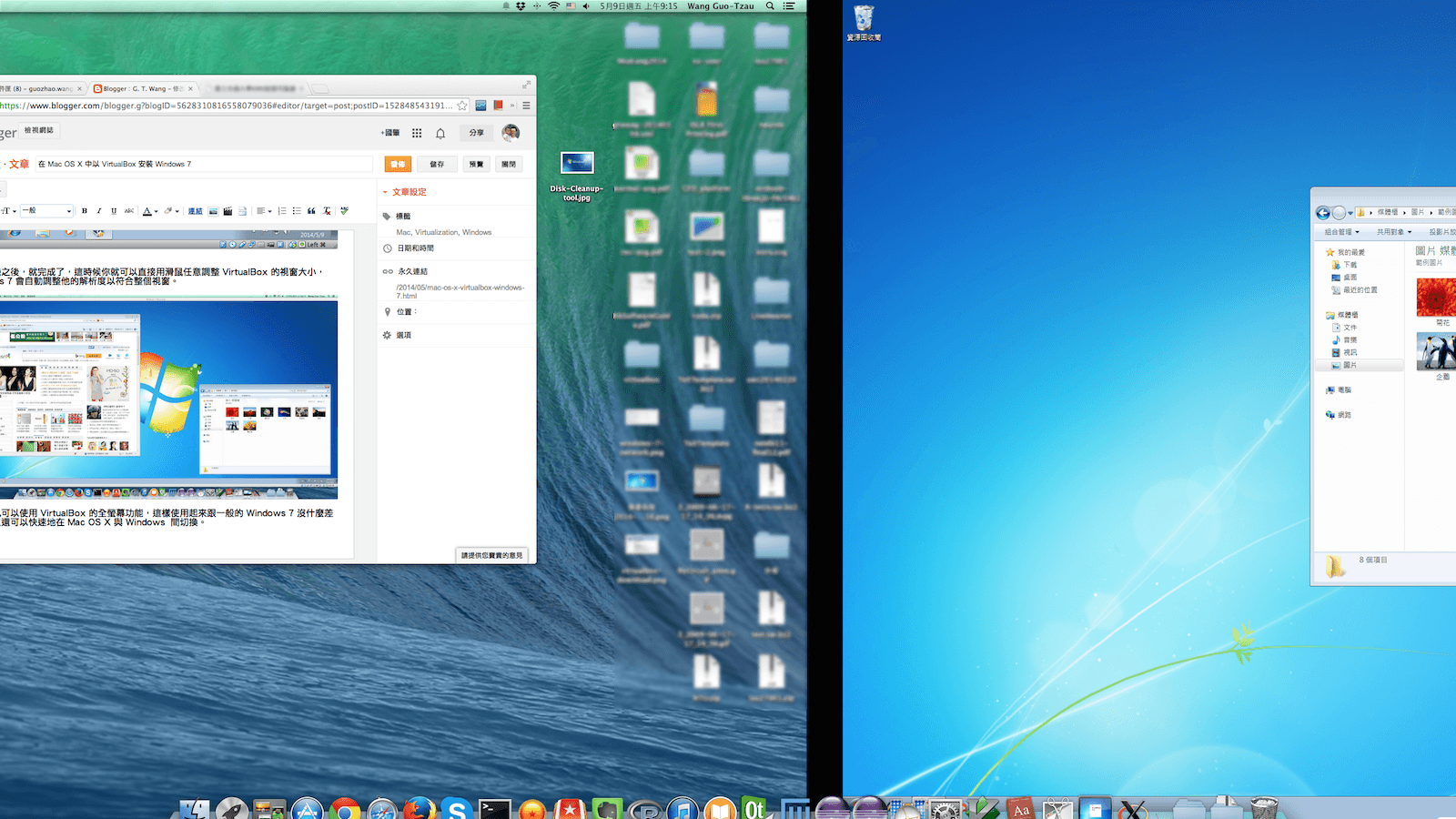Insert a video using the film clip icon
The image size is (1456, 819).
tap(228, 211)
